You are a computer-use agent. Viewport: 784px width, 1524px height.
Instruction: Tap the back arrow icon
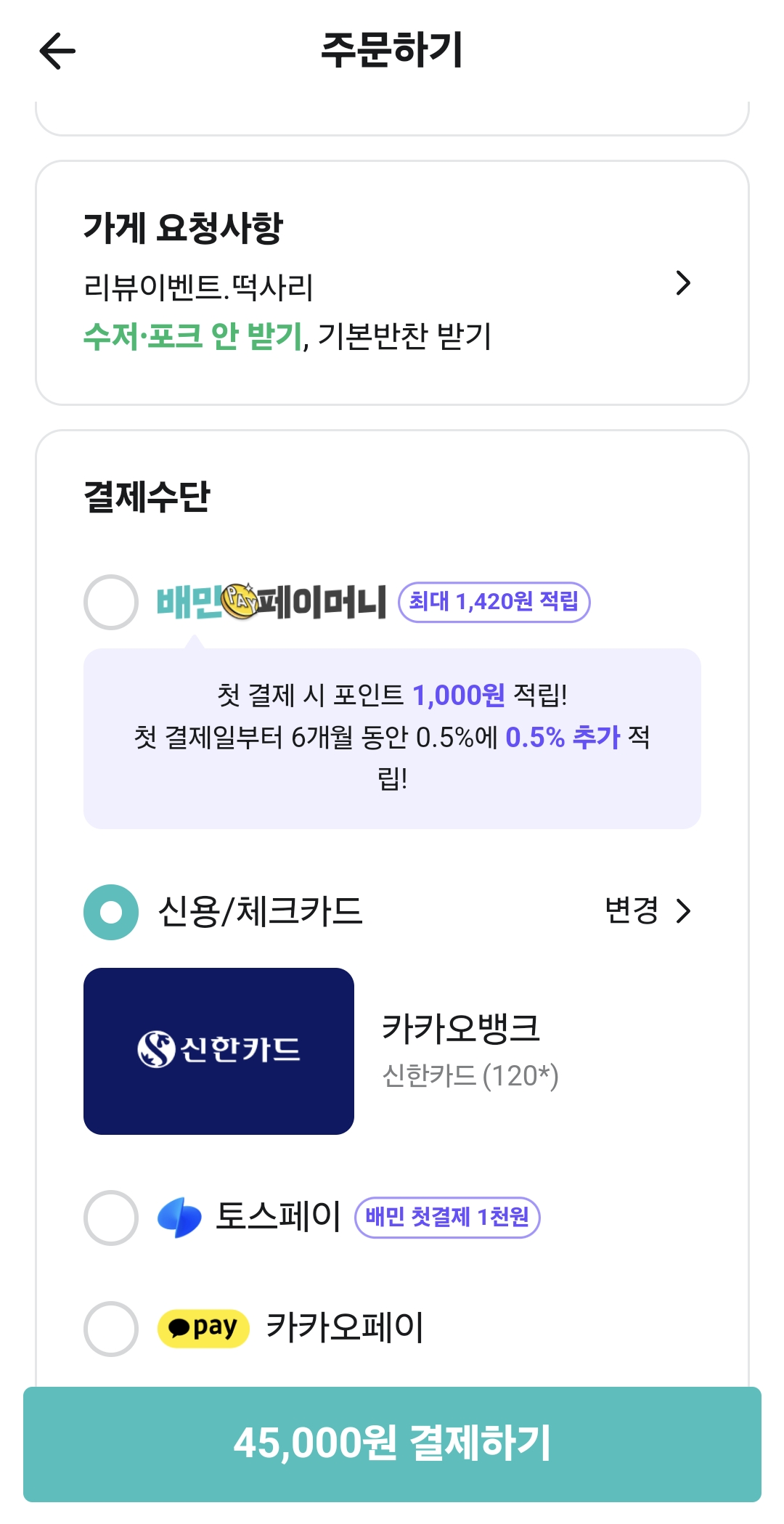click(57, 52)
